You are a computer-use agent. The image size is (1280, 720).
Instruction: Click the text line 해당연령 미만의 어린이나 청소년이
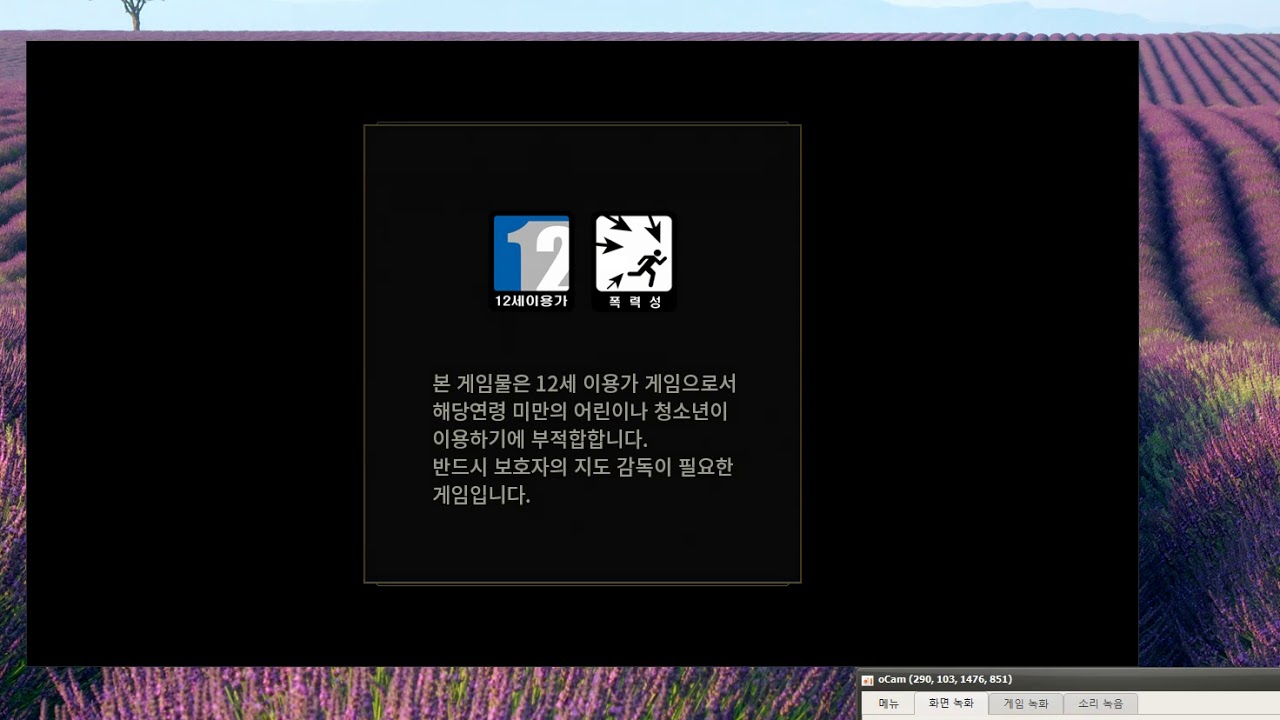[x=580, y=412]
